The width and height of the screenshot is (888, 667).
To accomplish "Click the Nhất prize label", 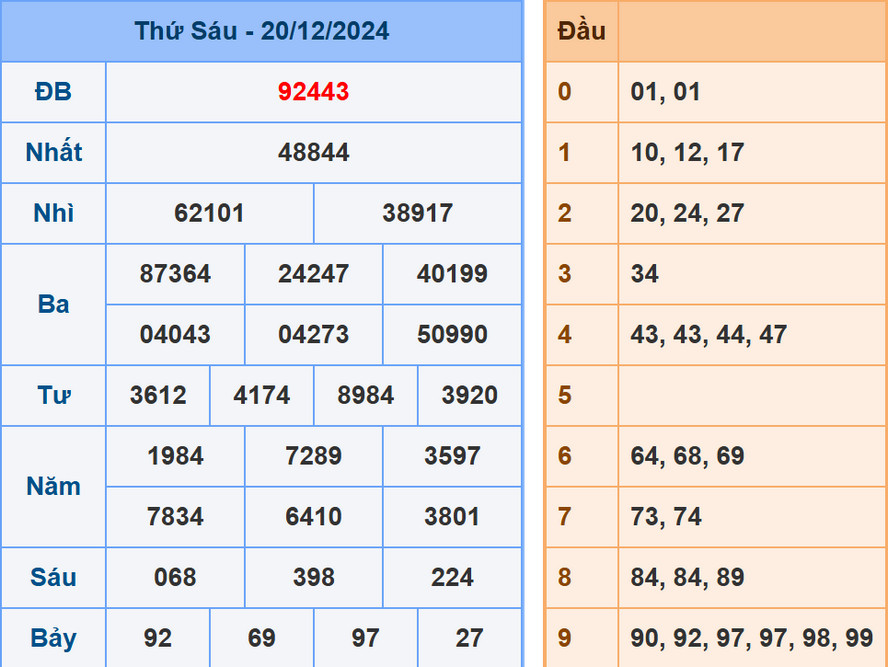I will coord(53,152).
